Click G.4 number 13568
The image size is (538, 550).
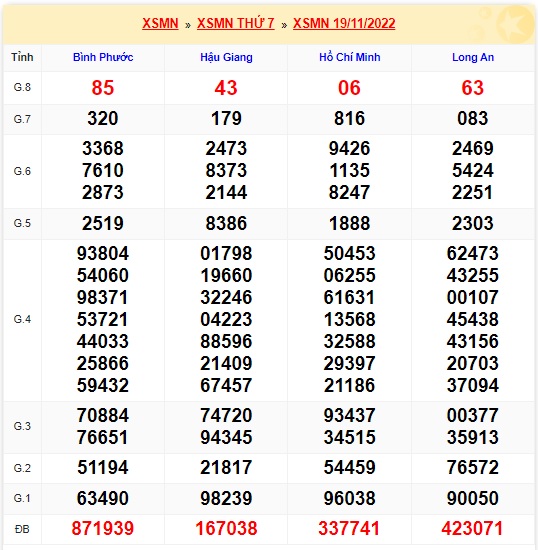click(x=349, y=320)
